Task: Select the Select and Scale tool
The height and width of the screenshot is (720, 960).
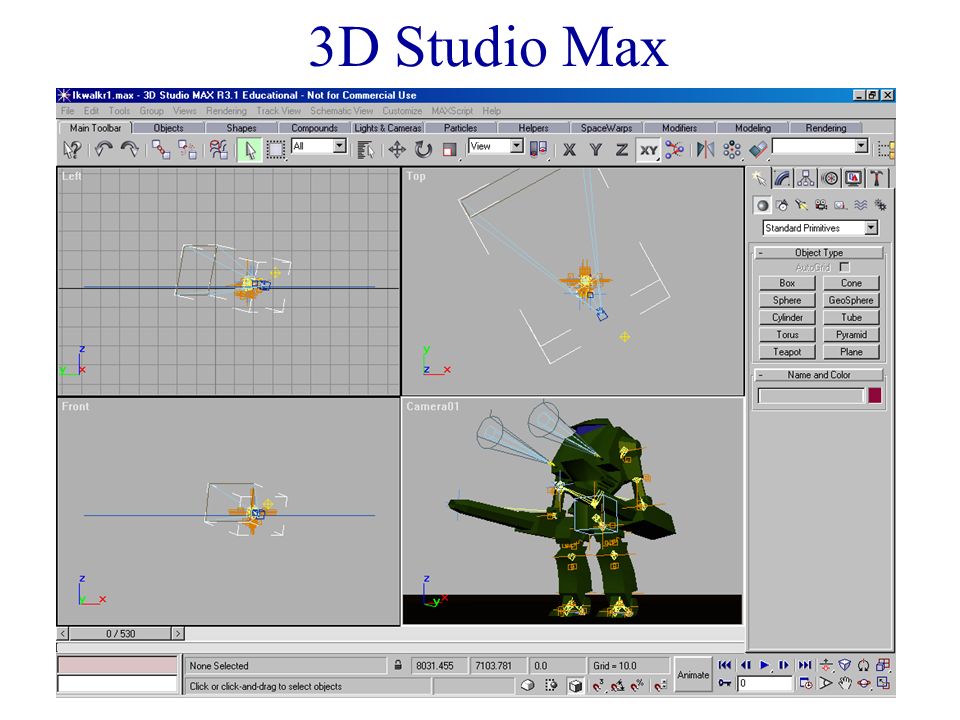Action: click(x=449, y=149)
